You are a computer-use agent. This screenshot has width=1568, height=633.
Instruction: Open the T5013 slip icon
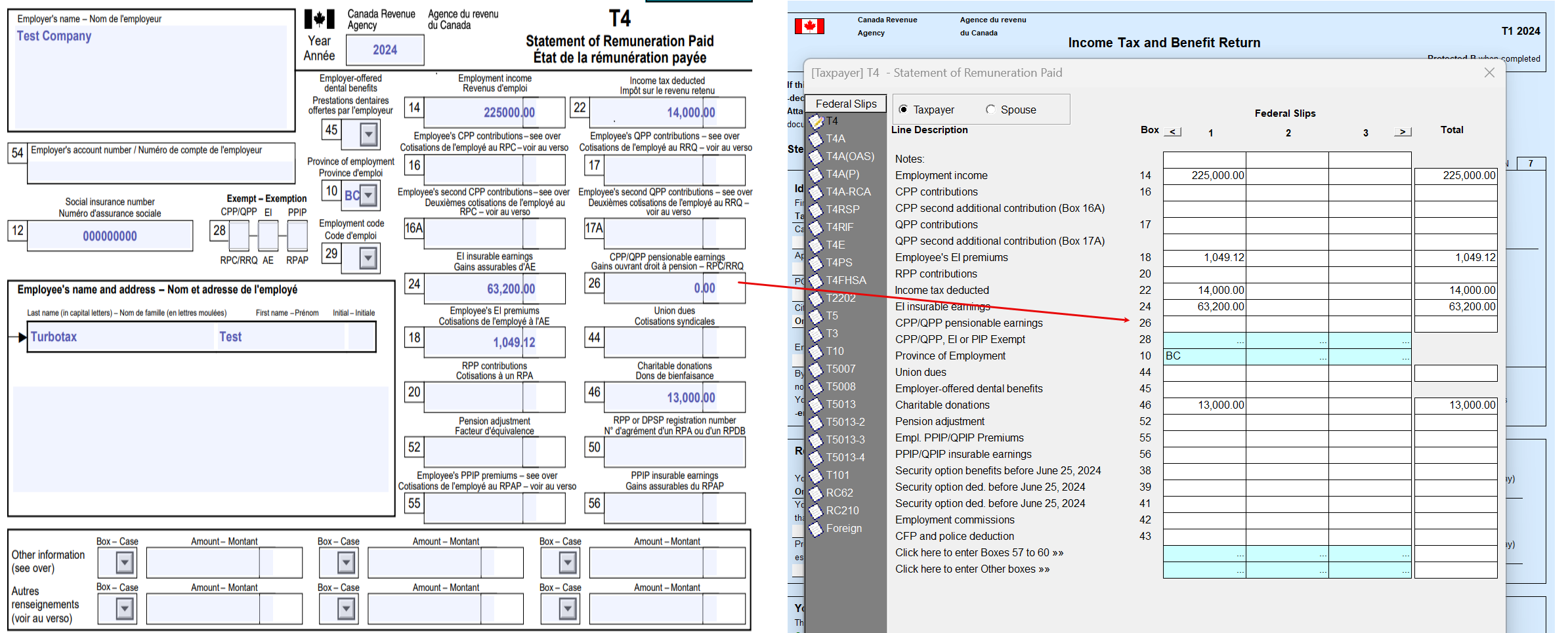click(x=816, y=405)
